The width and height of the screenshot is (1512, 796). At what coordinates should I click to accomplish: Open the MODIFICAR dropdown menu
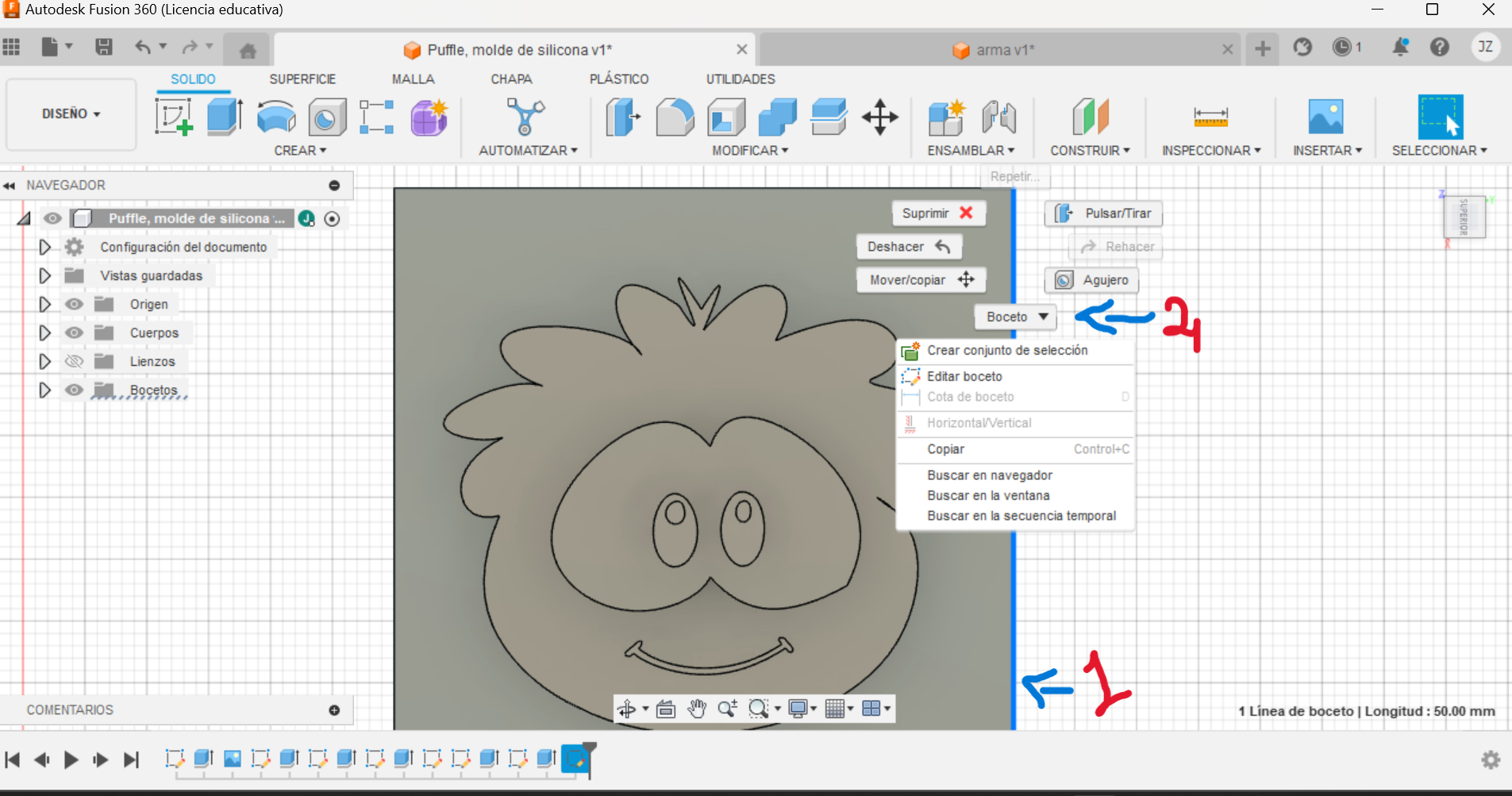click(750, 150)
